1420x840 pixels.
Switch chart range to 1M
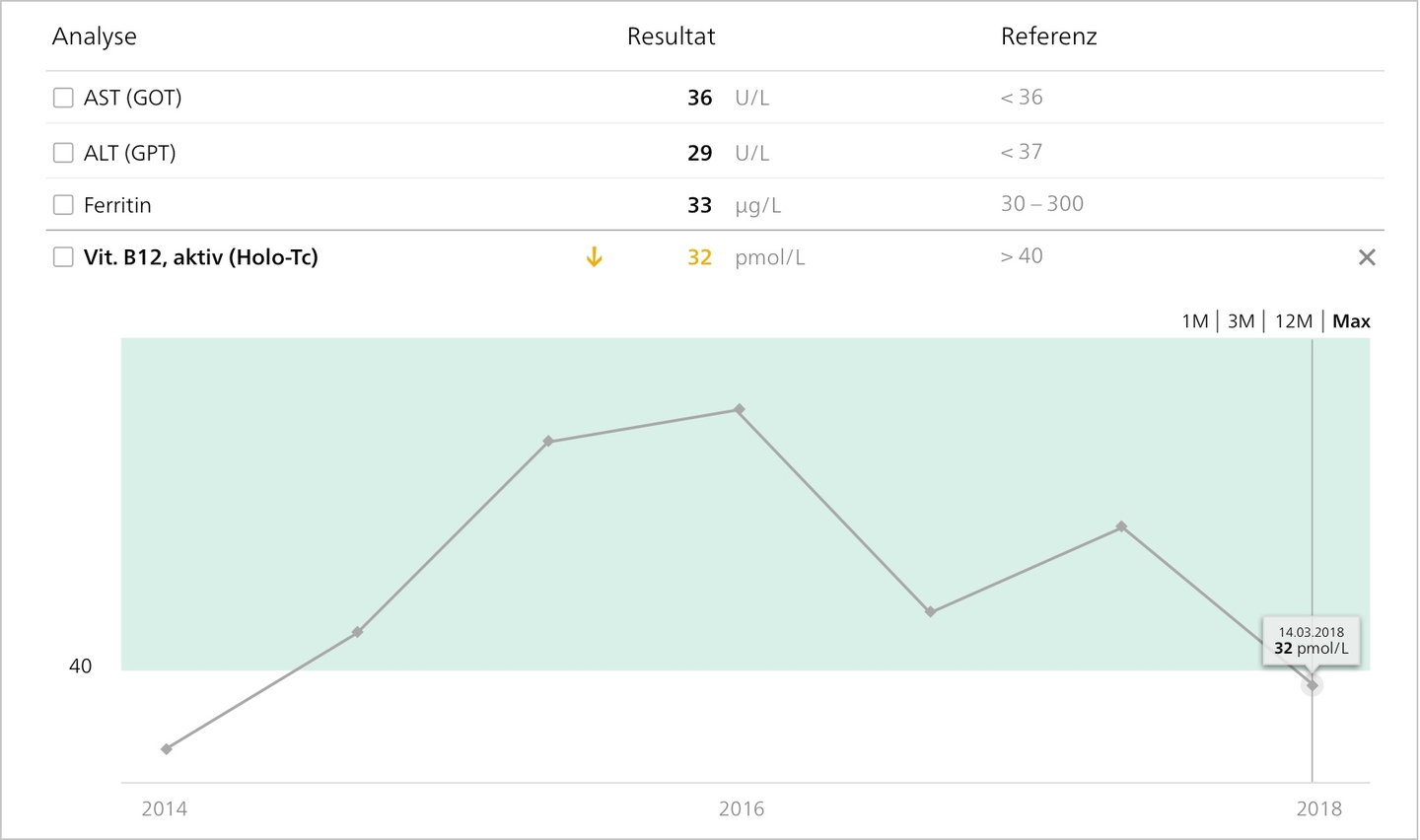(x=1195, y=321)
